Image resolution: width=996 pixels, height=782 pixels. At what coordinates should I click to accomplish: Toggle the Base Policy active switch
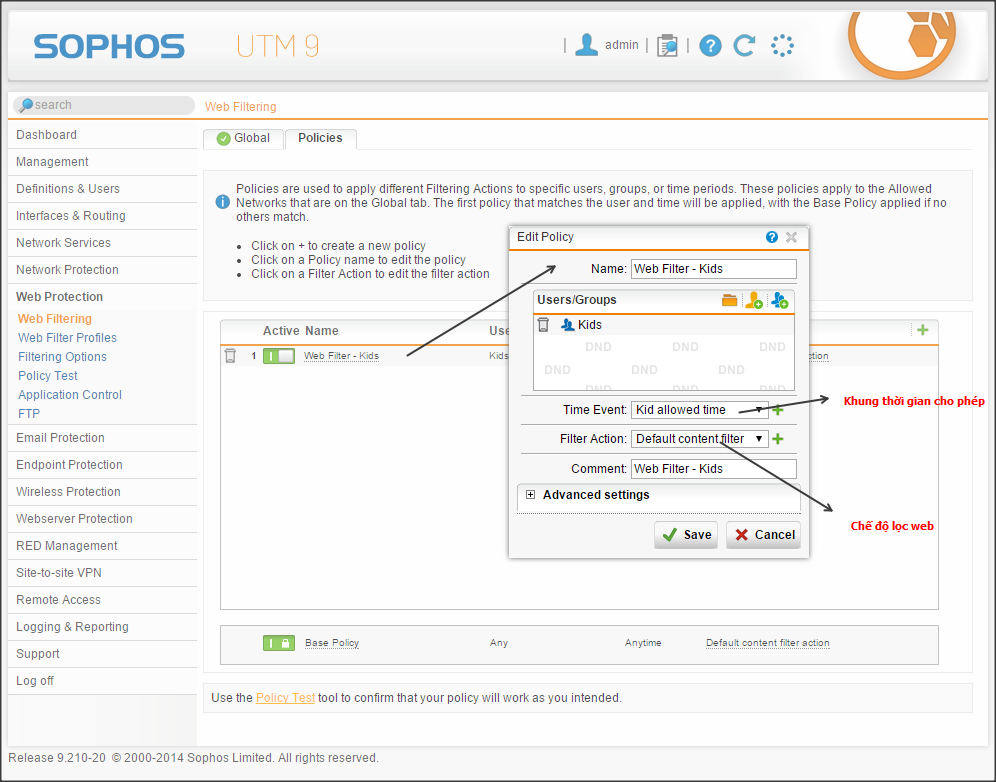tap(279, 643)
